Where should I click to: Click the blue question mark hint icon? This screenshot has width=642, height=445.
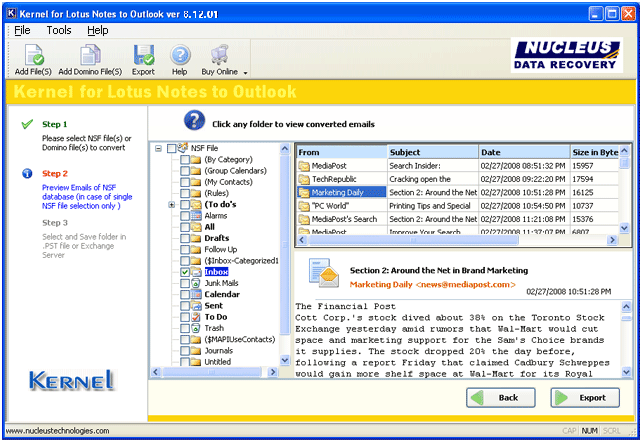coord(194,121)
